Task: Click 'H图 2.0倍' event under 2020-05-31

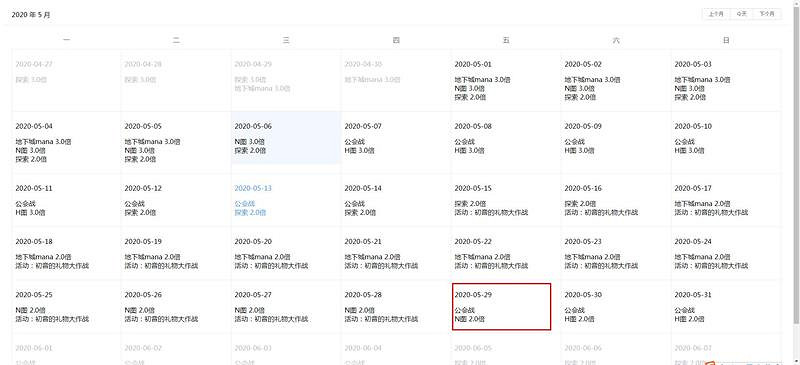Action: pyautogui.click(x=689, y=319)
